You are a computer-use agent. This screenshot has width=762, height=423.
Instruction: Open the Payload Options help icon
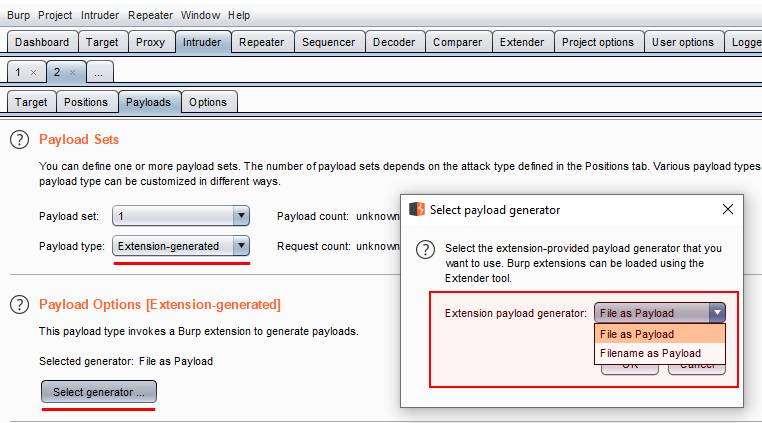19,305
